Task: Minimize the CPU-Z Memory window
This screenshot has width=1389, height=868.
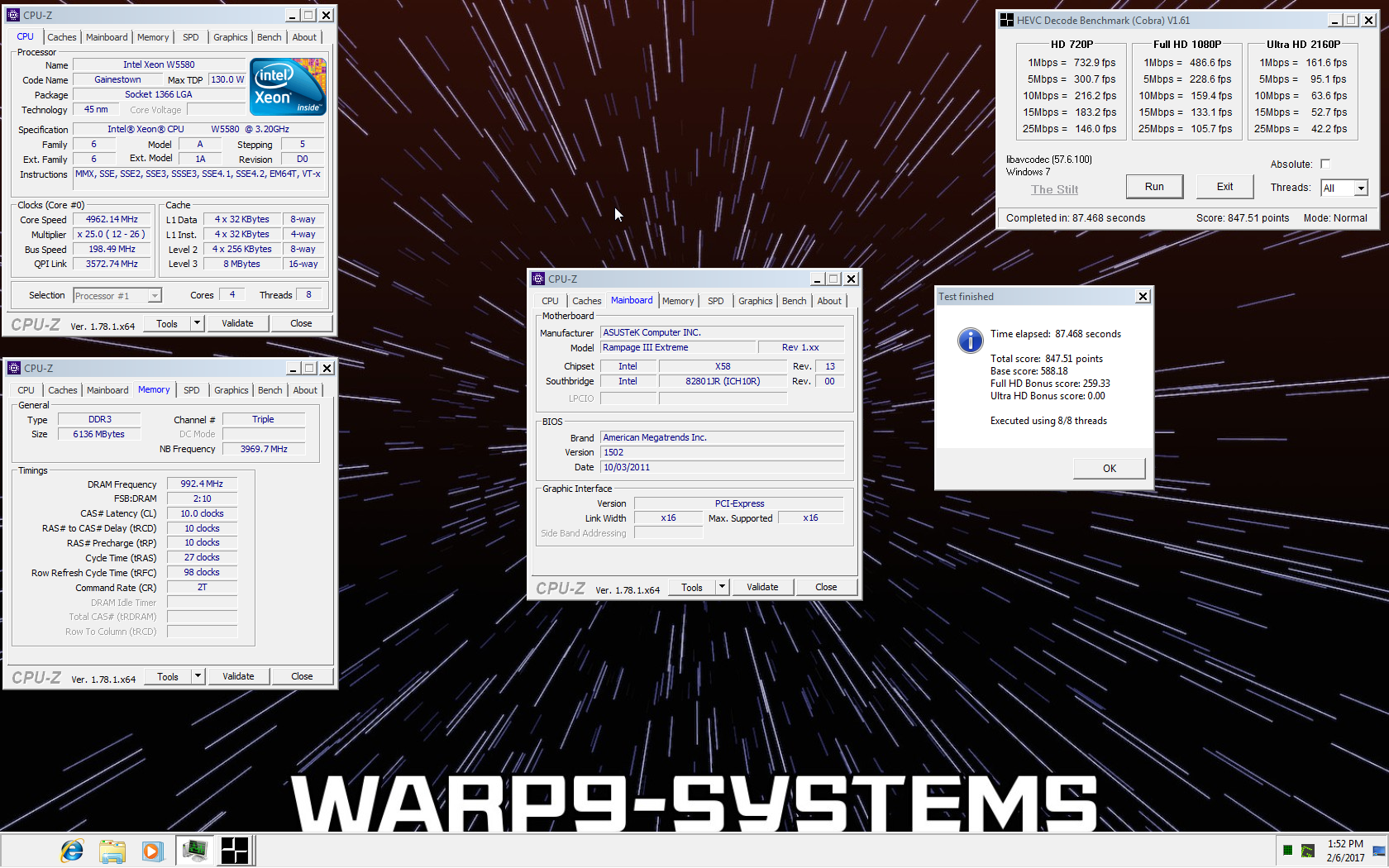Action: click(x=293, y=368)
